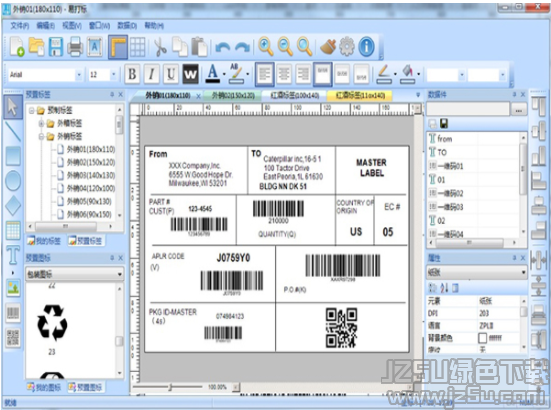Select the rectangle shape tool

pyautogui.click(x=13, y=156)
